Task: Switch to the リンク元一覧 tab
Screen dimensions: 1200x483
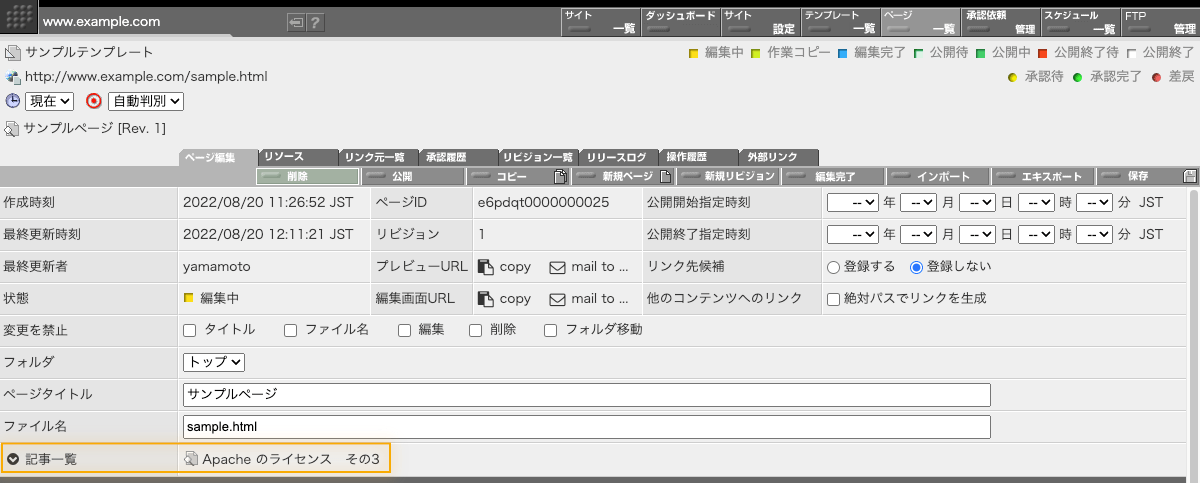Action: pyautogui.click(x=377, y=157)
